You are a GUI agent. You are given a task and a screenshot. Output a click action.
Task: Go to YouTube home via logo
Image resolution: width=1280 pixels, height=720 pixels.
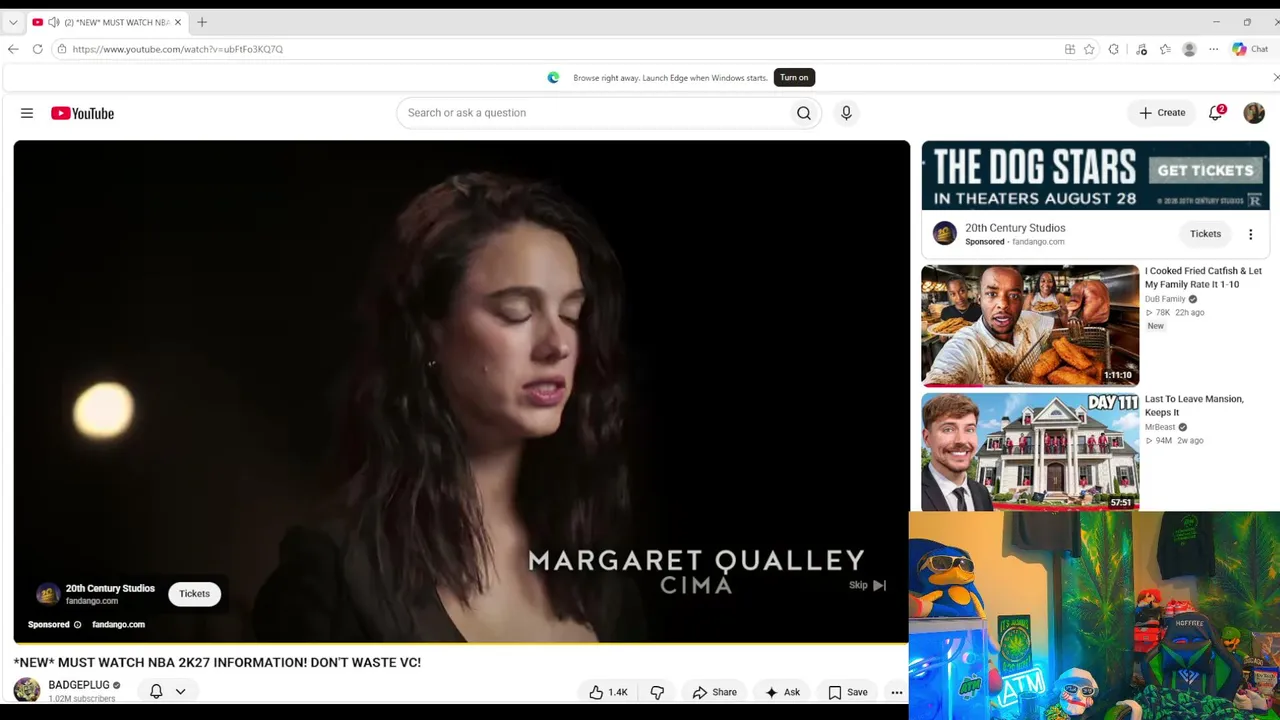pyautogui.click(x=82, y=113)
